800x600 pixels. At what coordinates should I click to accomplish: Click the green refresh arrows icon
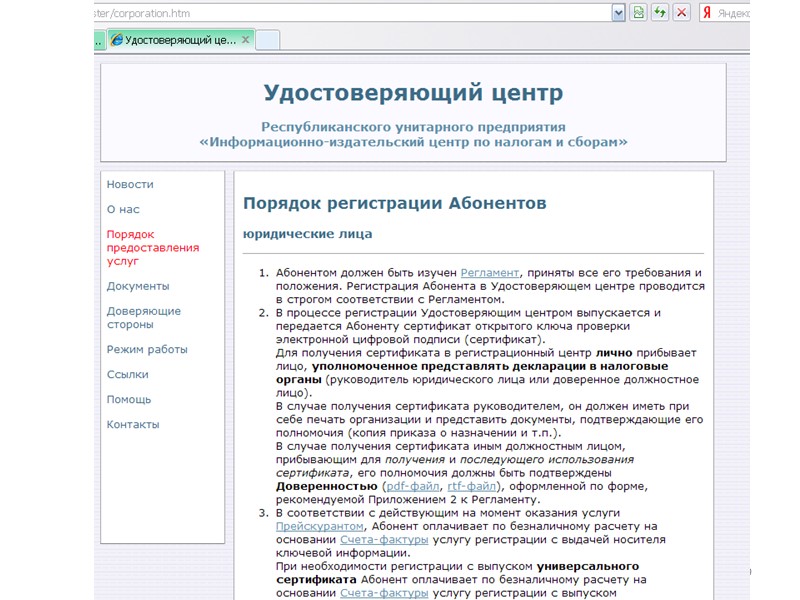[660, 13]
